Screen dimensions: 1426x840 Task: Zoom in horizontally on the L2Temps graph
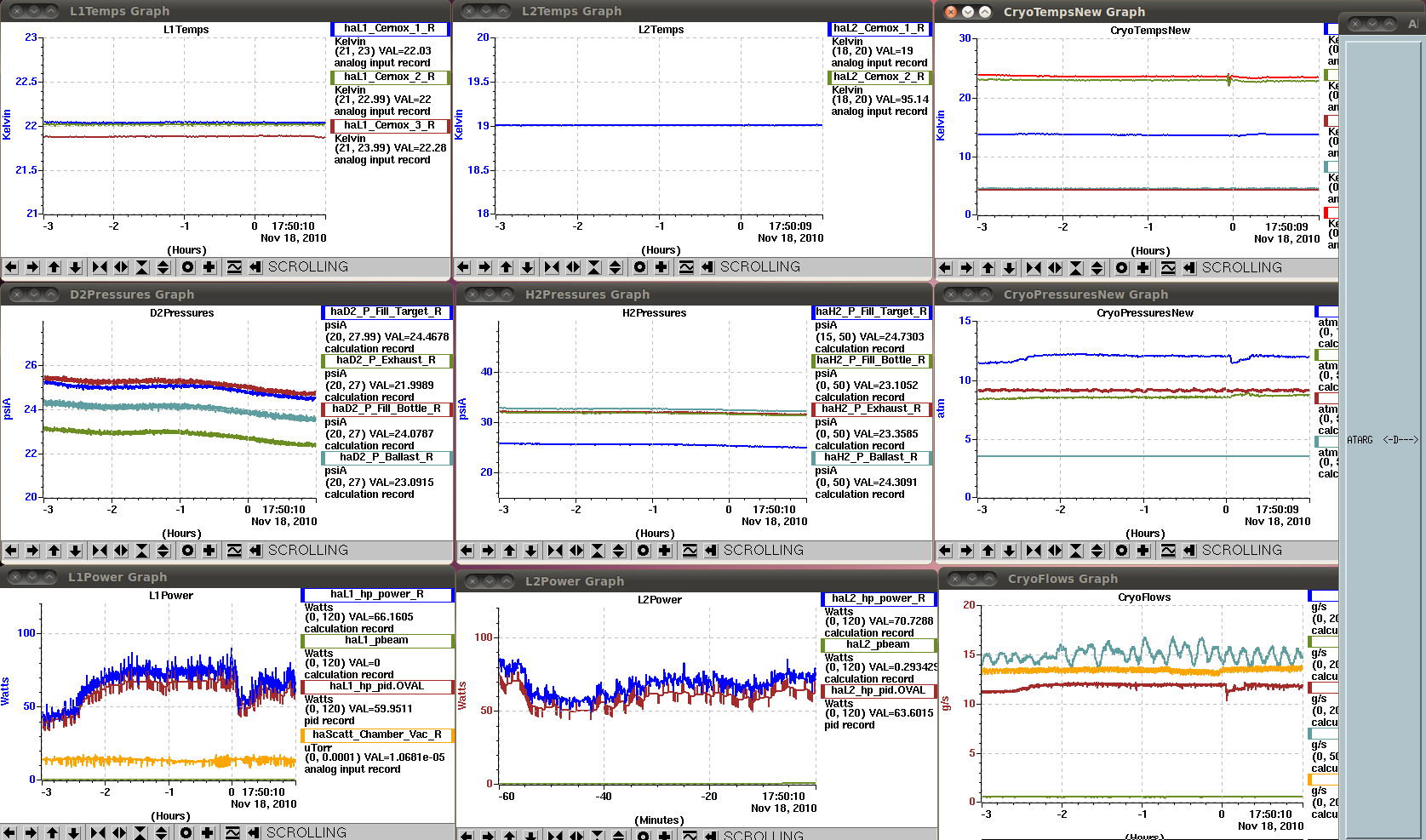552,267
